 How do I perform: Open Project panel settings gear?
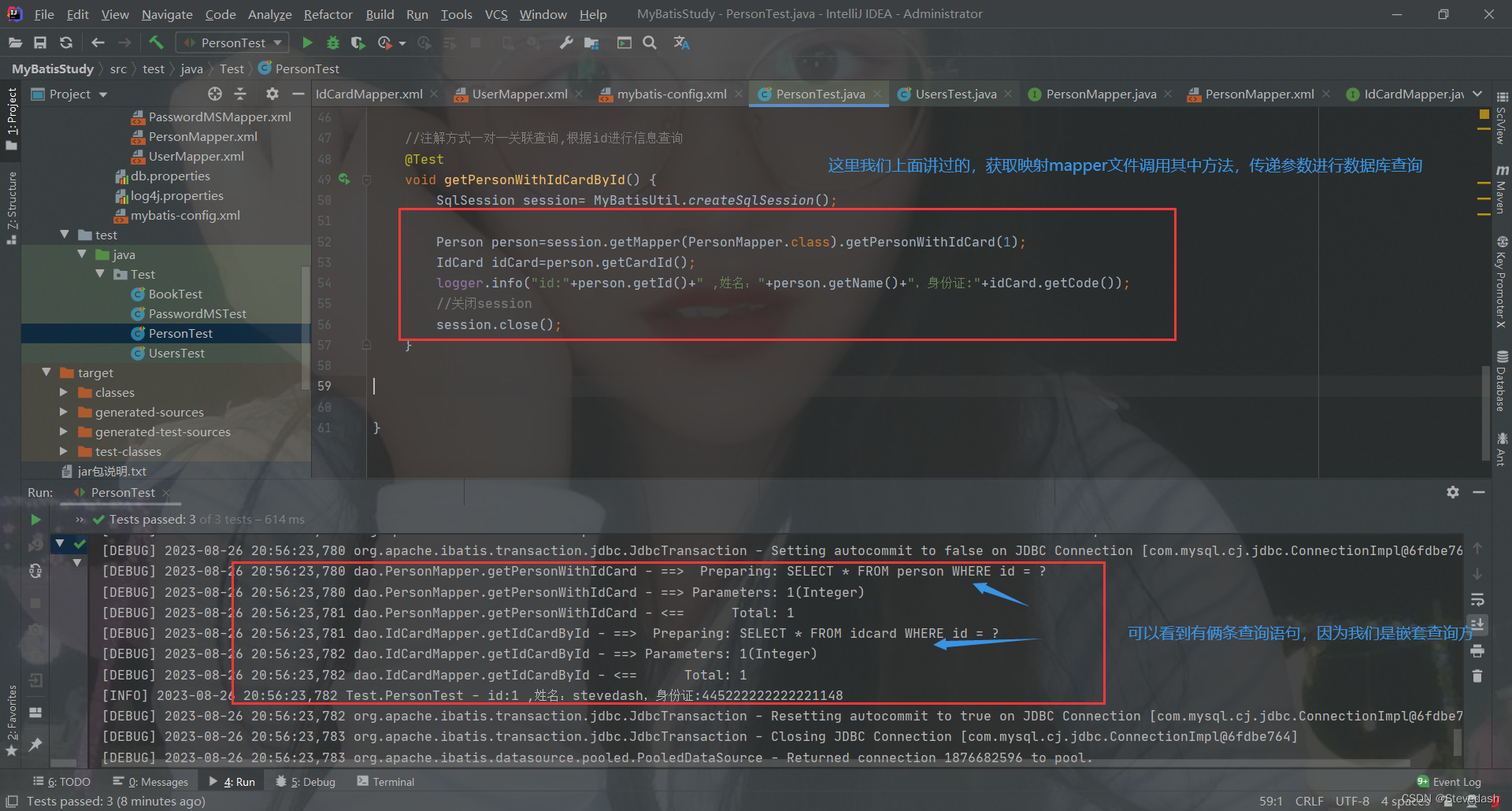pyautogui.click(x=272, y=94)
